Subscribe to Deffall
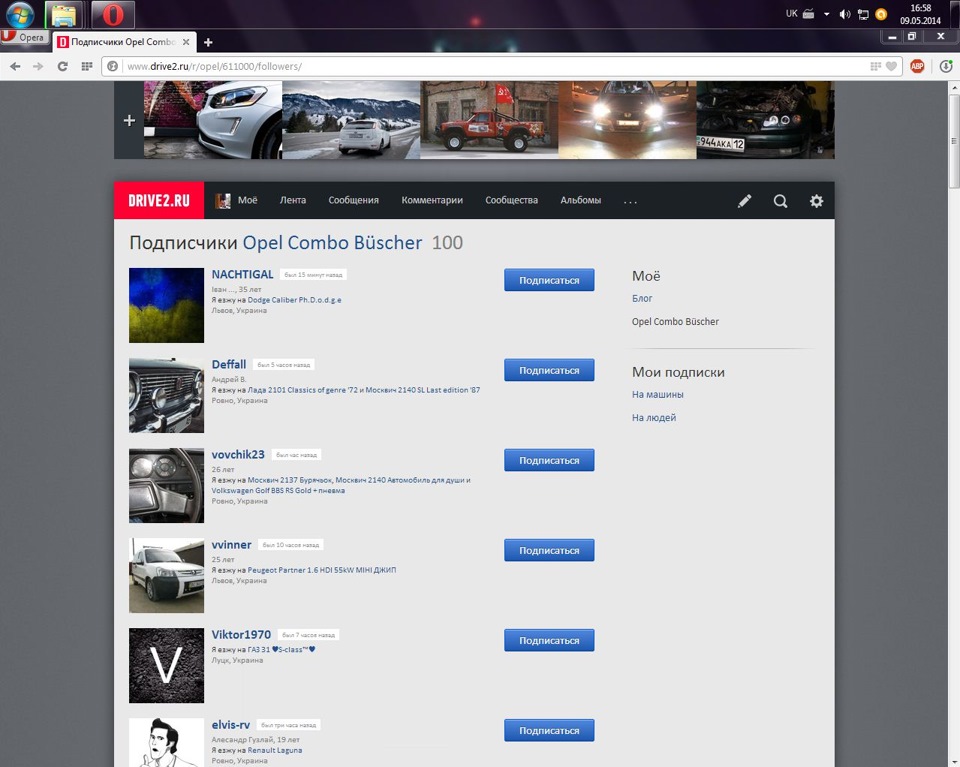This screenshot has width=960, height=767. click(549, 370)
